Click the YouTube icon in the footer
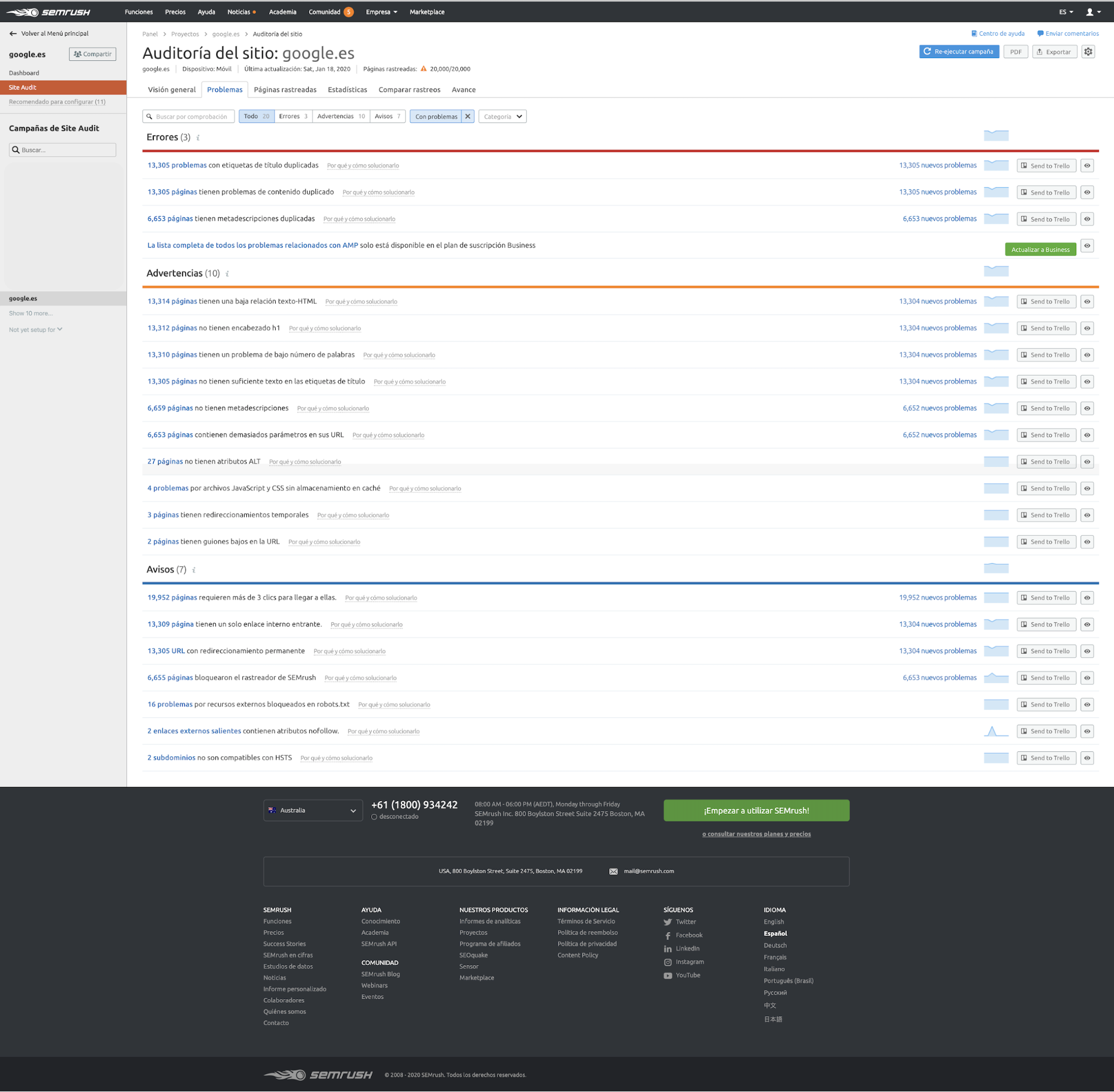The height and width of the screenshot is (1092, 1114). (668, 975)
